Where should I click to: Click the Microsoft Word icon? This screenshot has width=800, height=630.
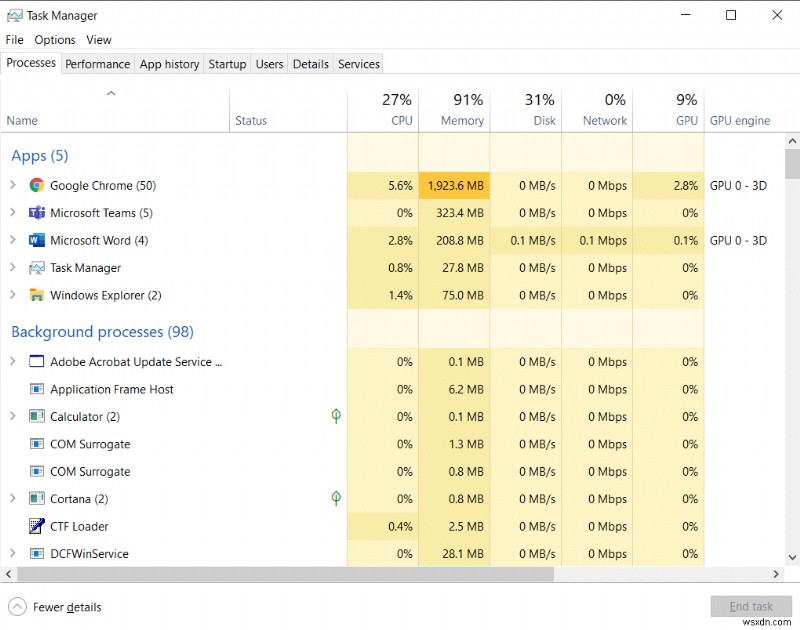(x=36, y=240)
